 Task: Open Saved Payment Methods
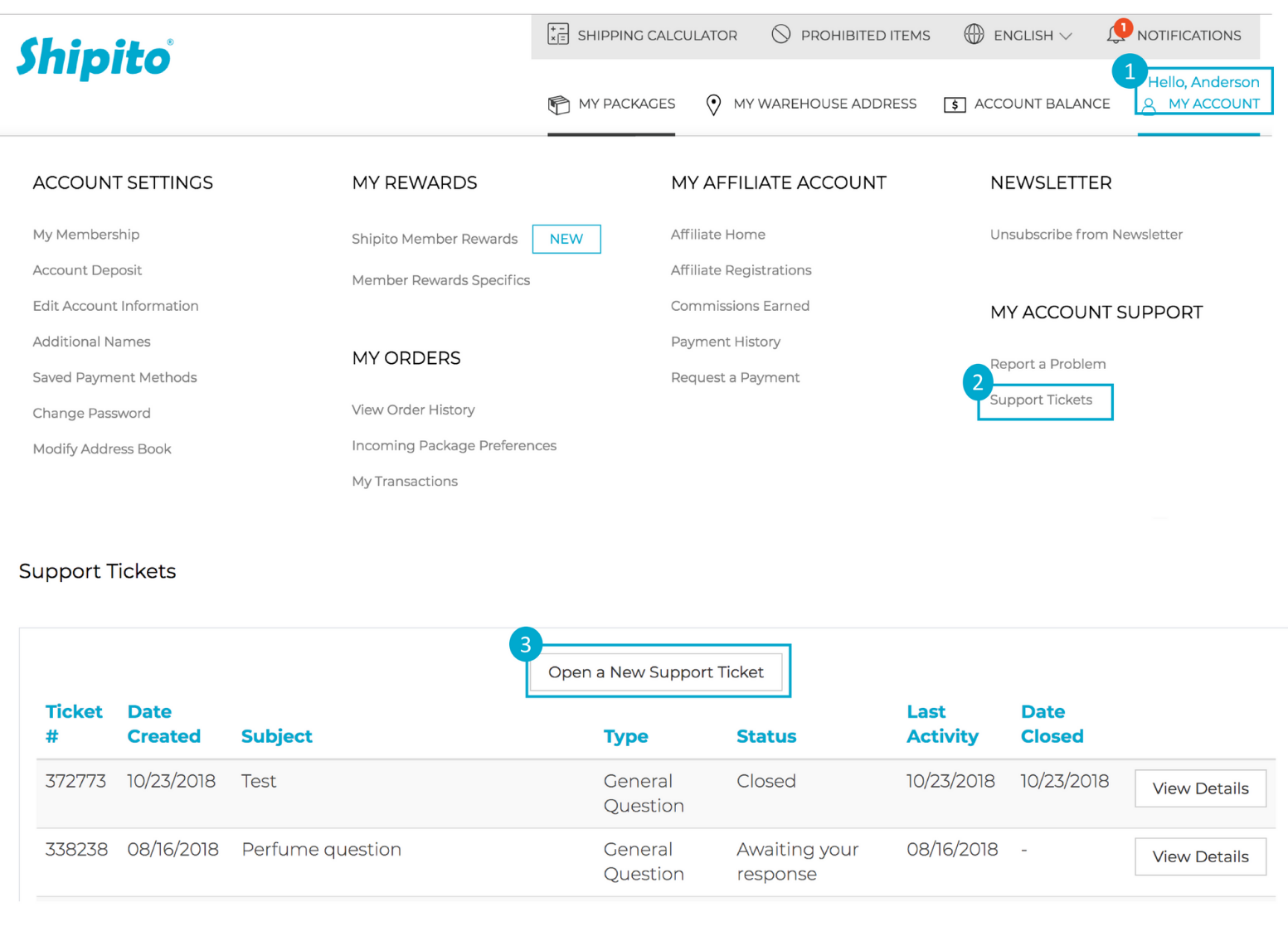coord(114,377)
